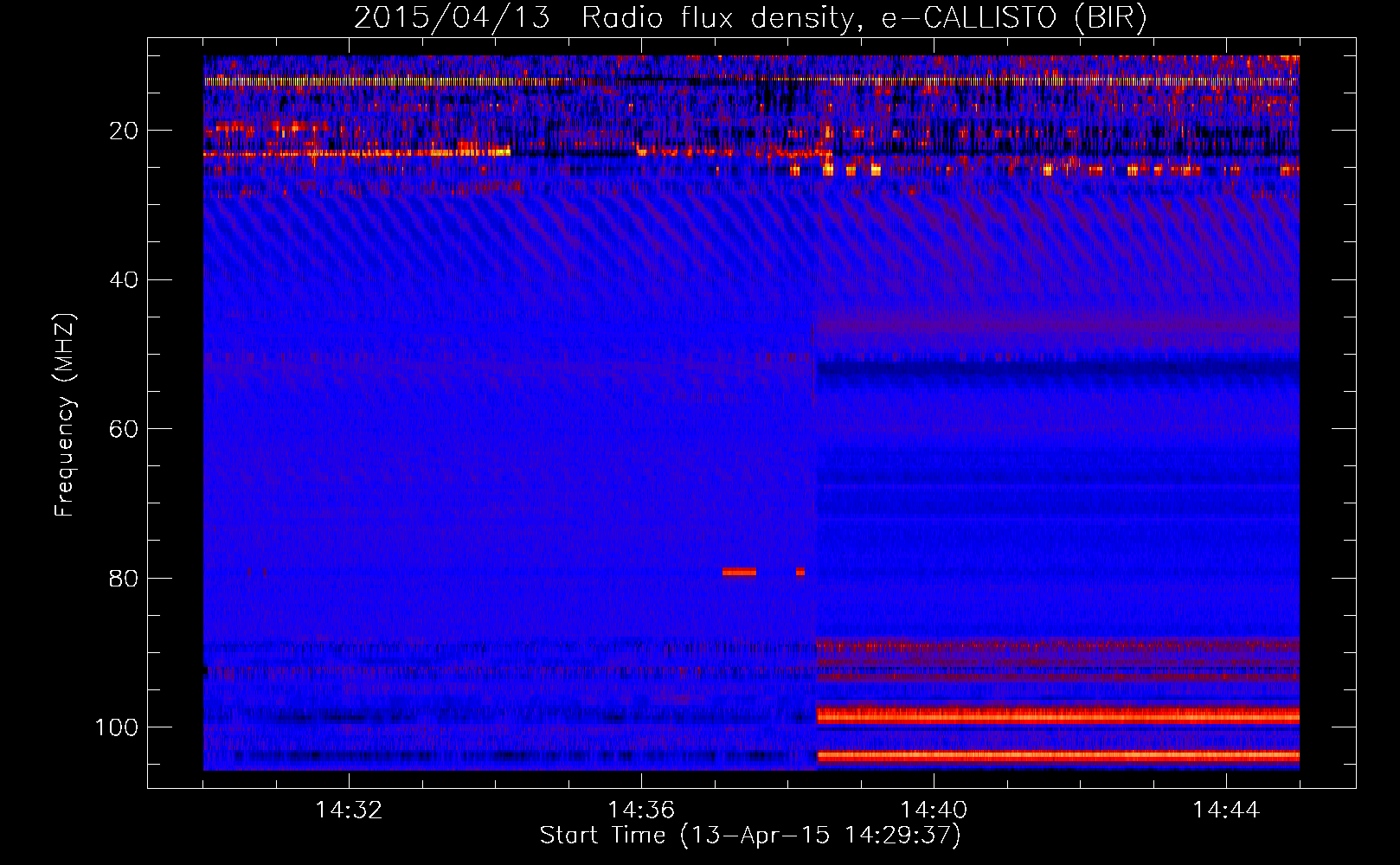The width and height of the screenshot is (1400, 865).
Task: Click the "Frequency (MHZ)" axis label
Action: tap(65, 414)
